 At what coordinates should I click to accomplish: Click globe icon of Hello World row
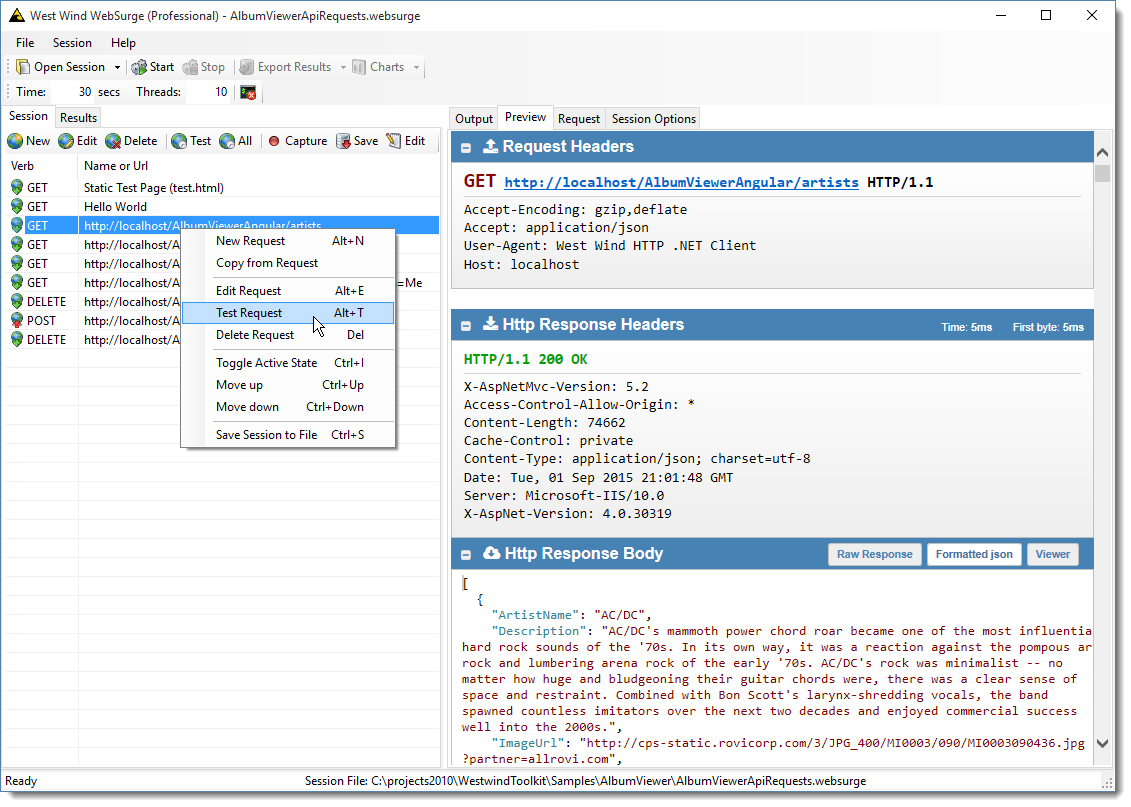[17, 207]
